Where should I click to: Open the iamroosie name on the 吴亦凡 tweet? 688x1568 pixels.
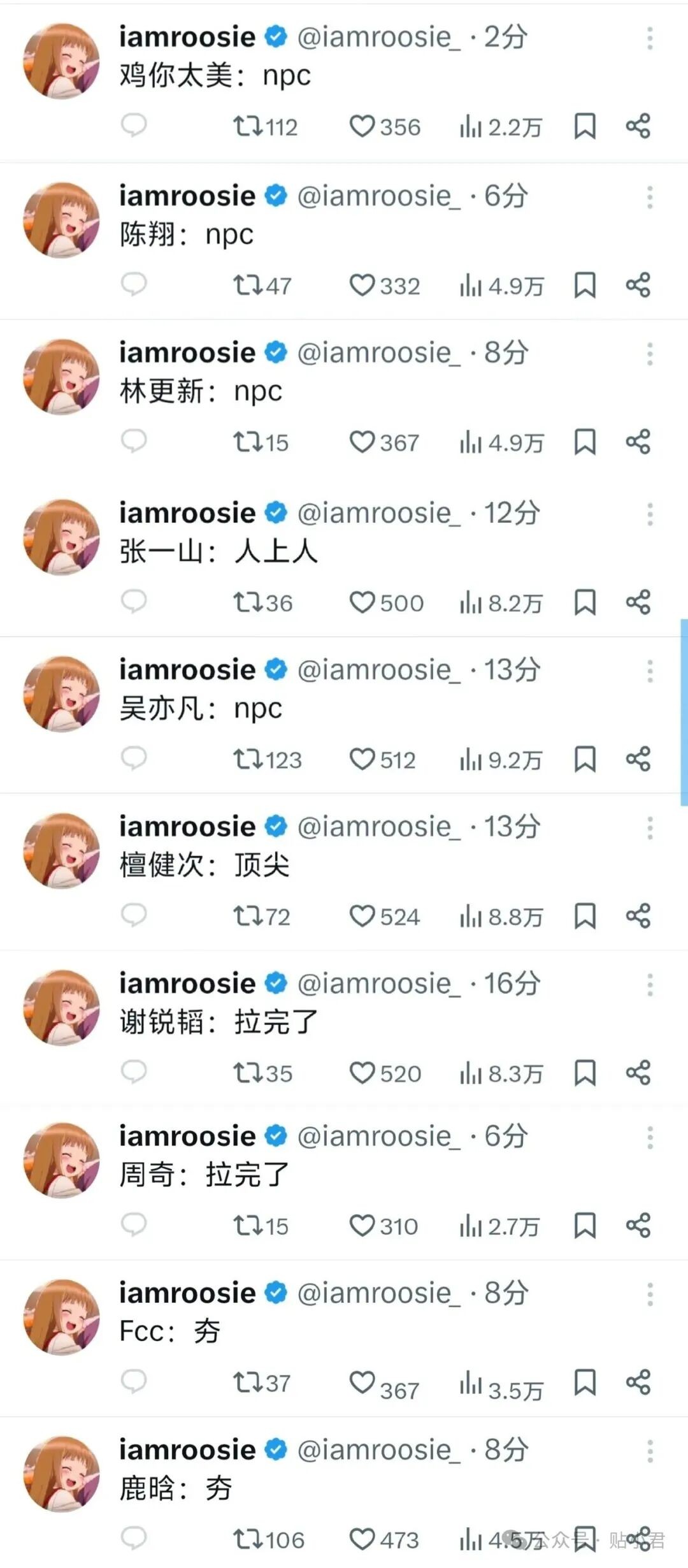tap(187, 670)
